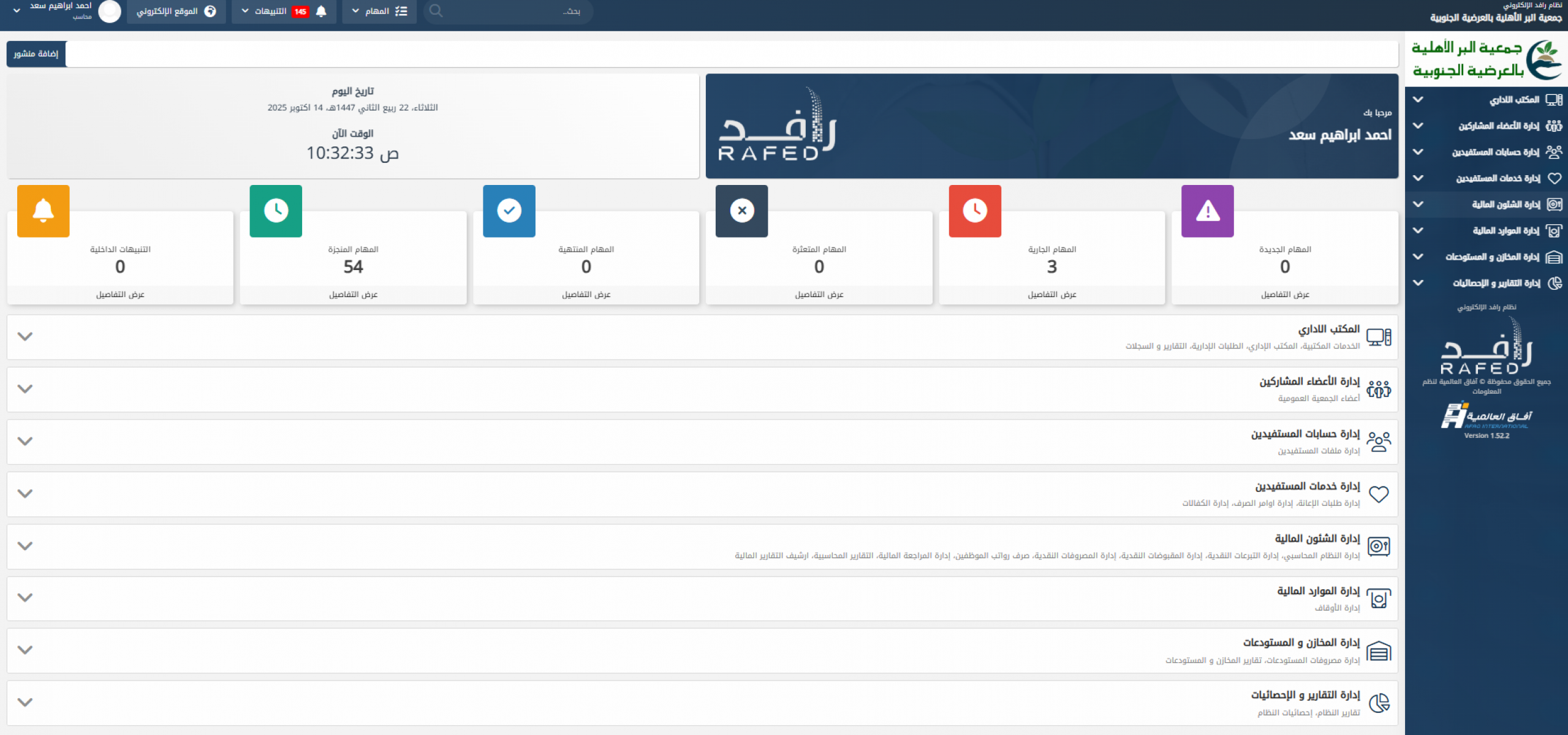Open الموقع الإلكتروني website menu item
The width and height of the screenshot is (1568, 735).
[176, 11]
